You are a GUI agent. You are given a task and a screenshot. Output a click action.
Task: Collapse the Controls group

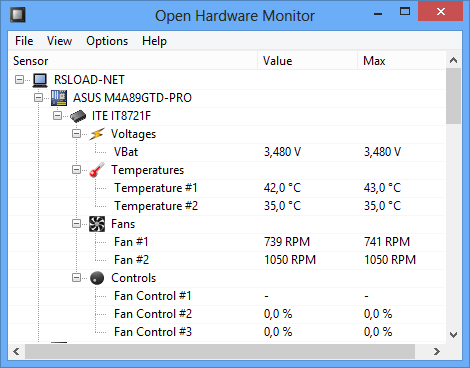[77, 278]
